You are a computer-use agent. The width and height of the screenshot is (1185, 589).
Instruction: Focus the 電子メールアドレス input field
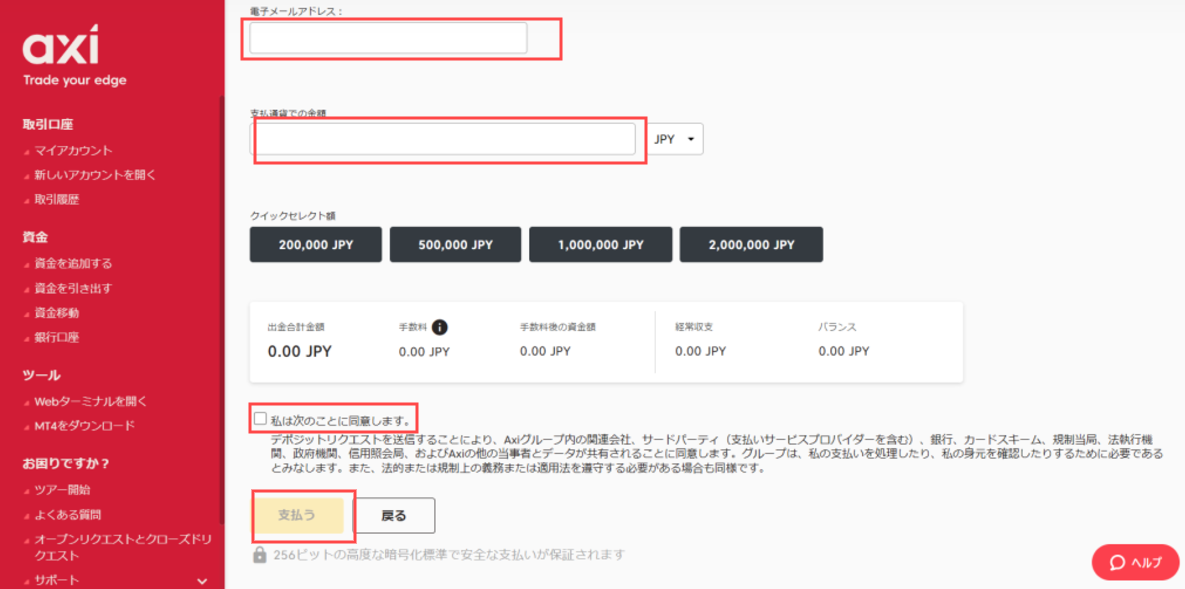[x=388, y=38]
